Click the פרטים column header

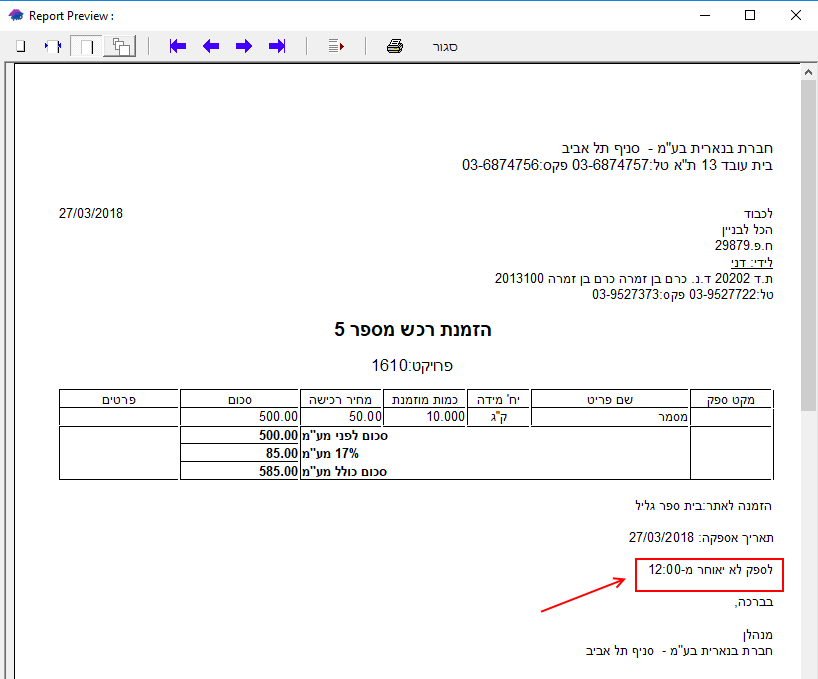(x=119, y=399)
